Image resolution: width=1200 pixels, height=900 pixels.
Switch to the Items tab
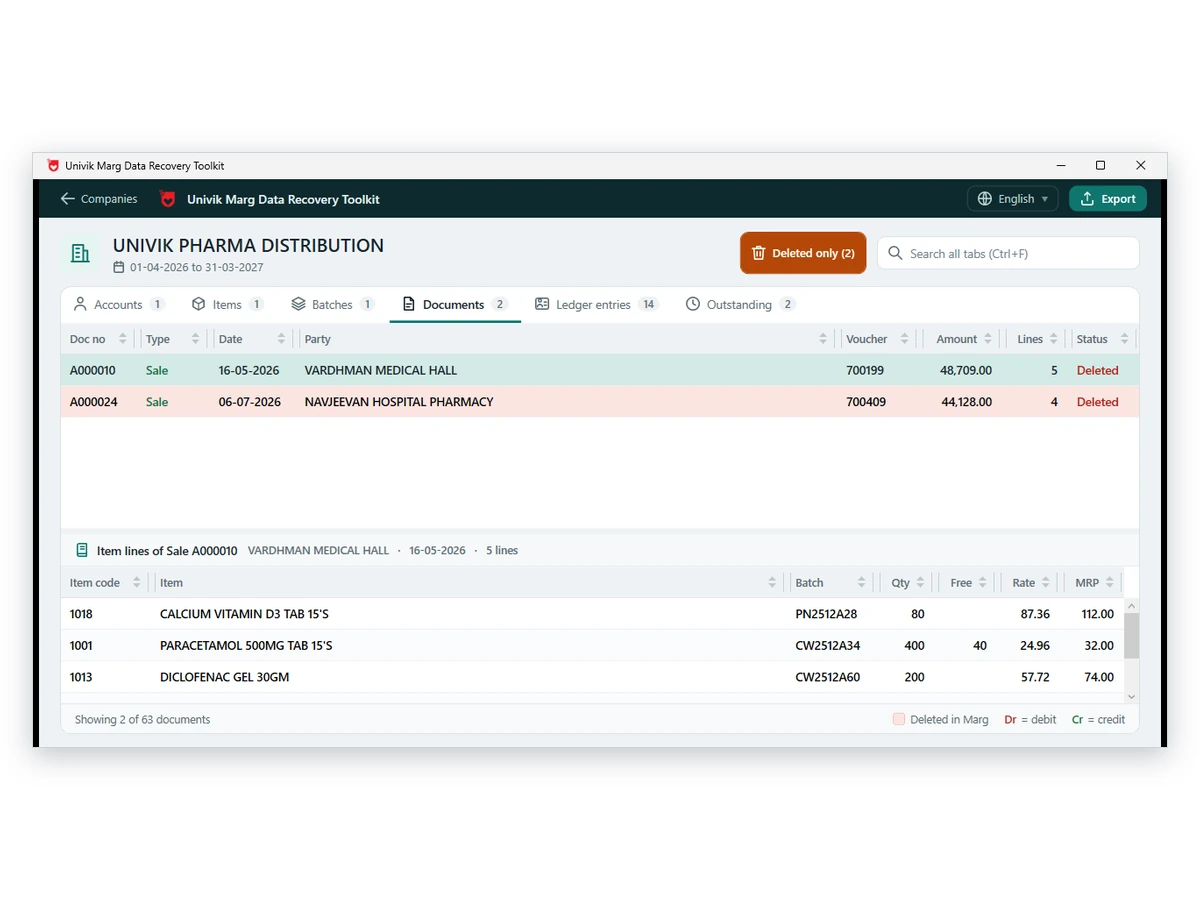pos(227,304)
